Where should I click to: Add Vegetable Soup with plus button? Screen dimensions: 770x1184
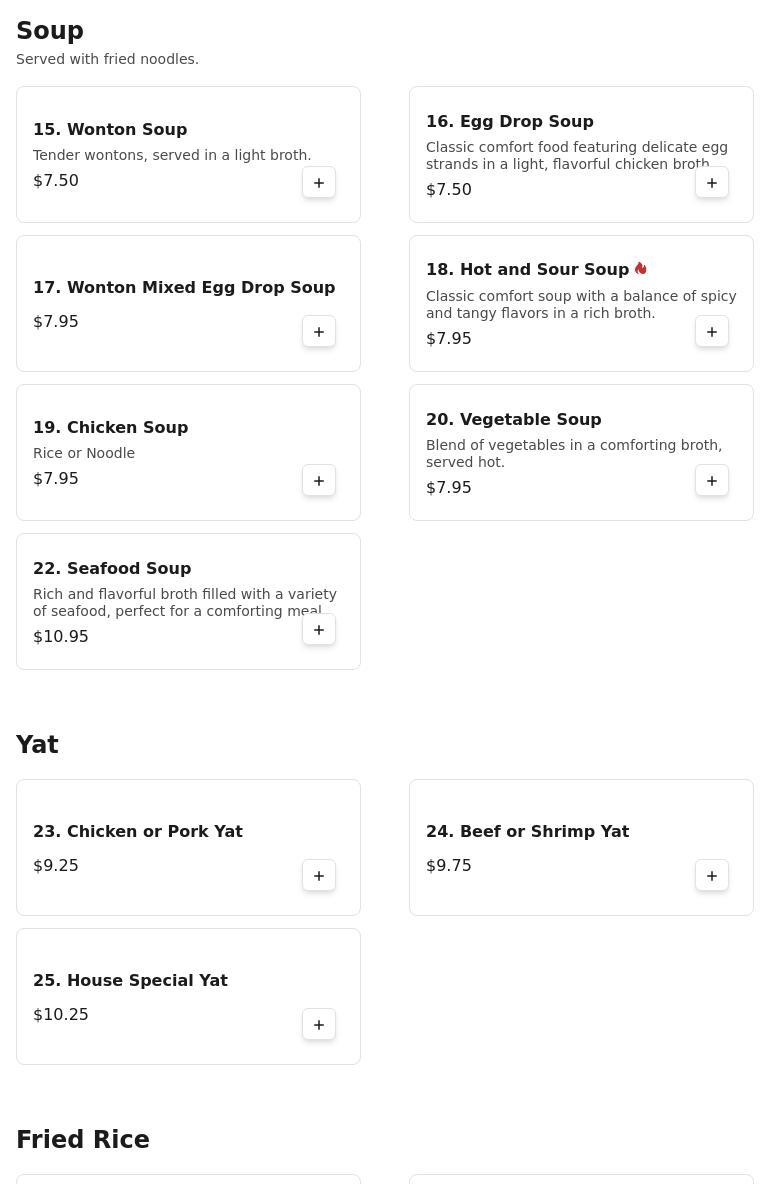(711, 480)
